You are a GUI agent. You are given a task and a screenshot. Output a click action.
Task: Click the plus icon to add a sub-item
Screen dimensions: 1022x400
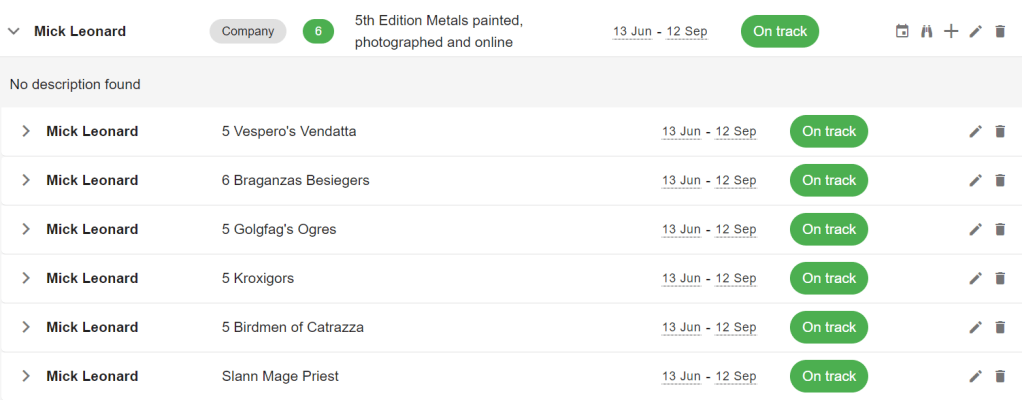[951, 31]
